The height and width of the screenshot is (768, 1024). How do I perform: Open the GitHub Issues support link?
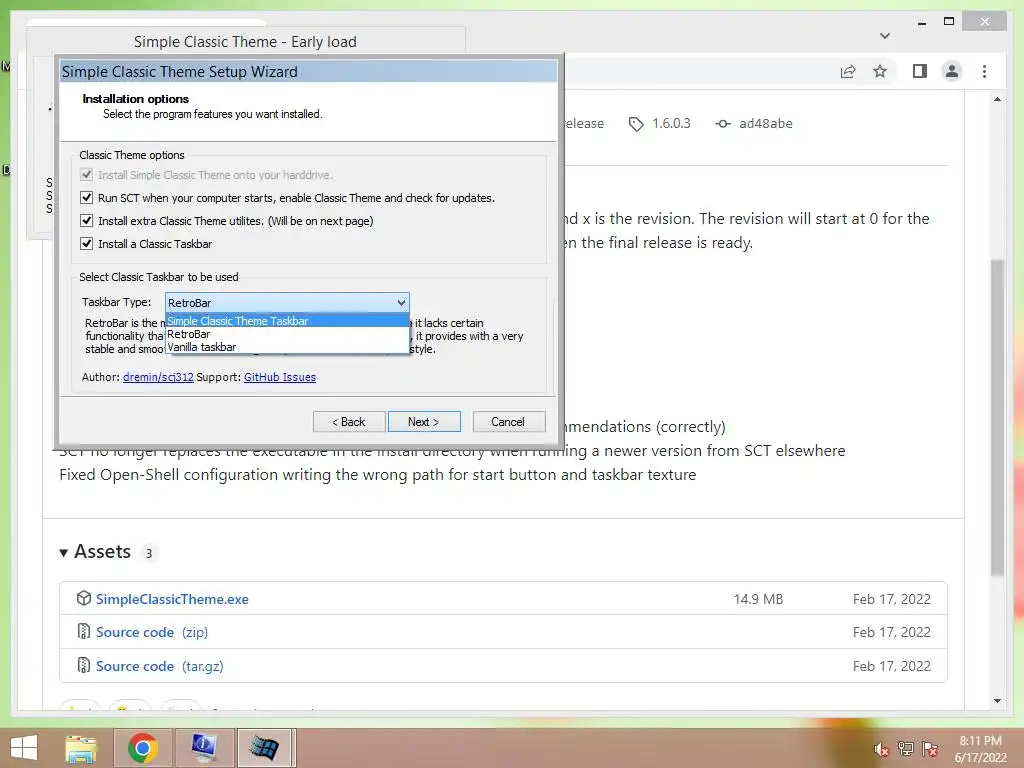point(280,377)
